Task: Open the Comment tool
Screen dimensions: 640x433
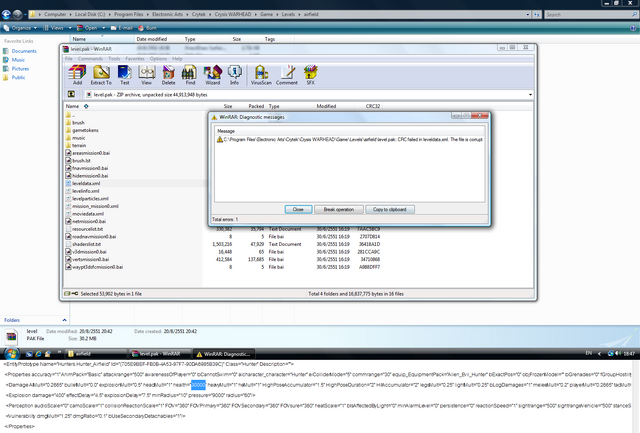Action: tap(287, 75)
